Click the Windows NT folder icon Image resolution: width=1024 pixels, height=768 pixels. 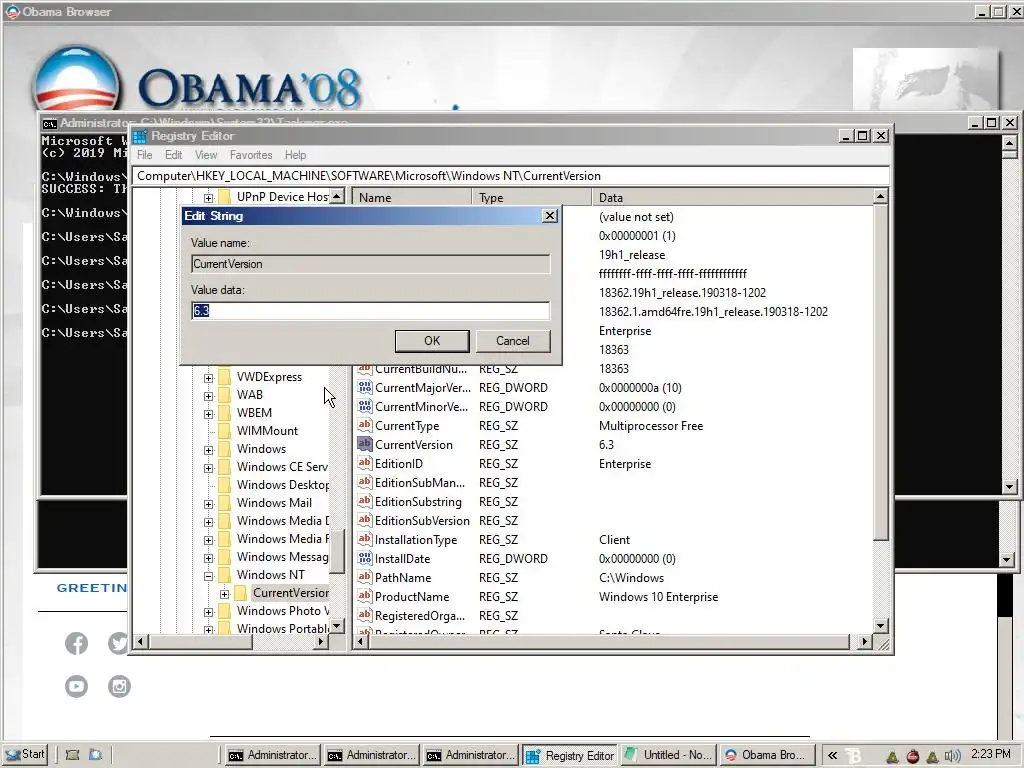pos(224,575)
